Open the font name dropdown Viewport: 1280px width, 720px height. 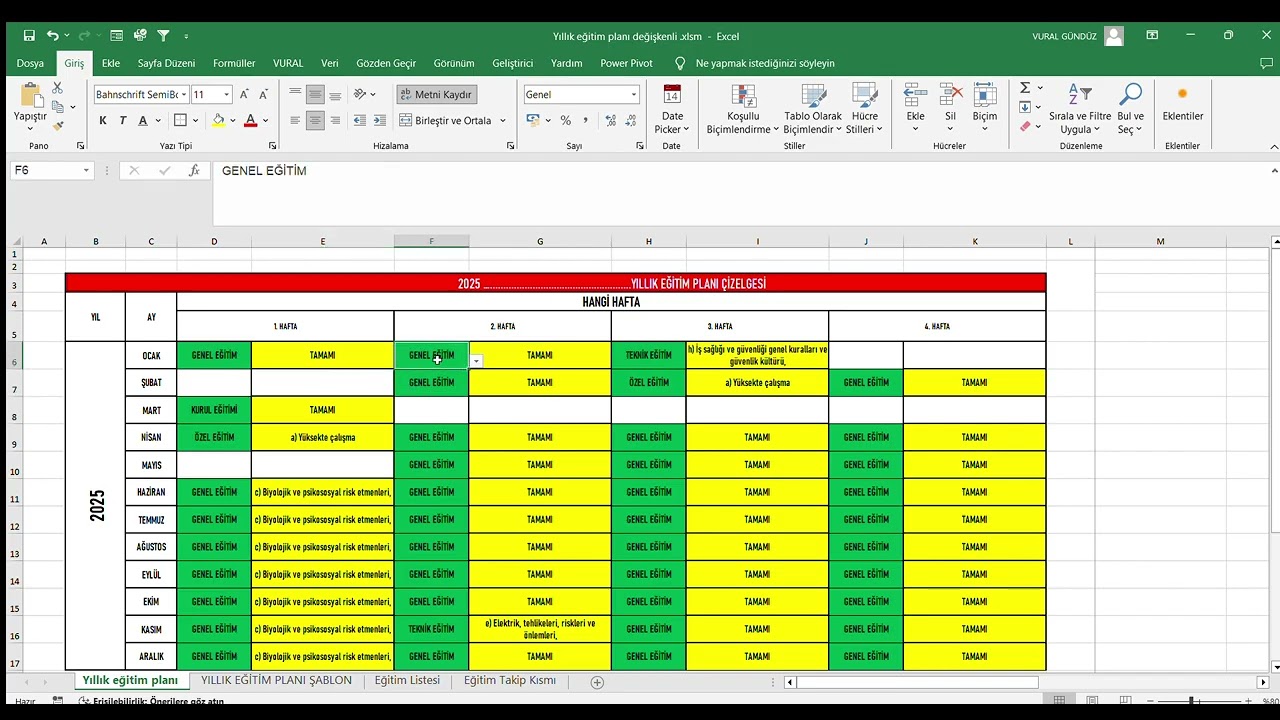coord(184,94)
